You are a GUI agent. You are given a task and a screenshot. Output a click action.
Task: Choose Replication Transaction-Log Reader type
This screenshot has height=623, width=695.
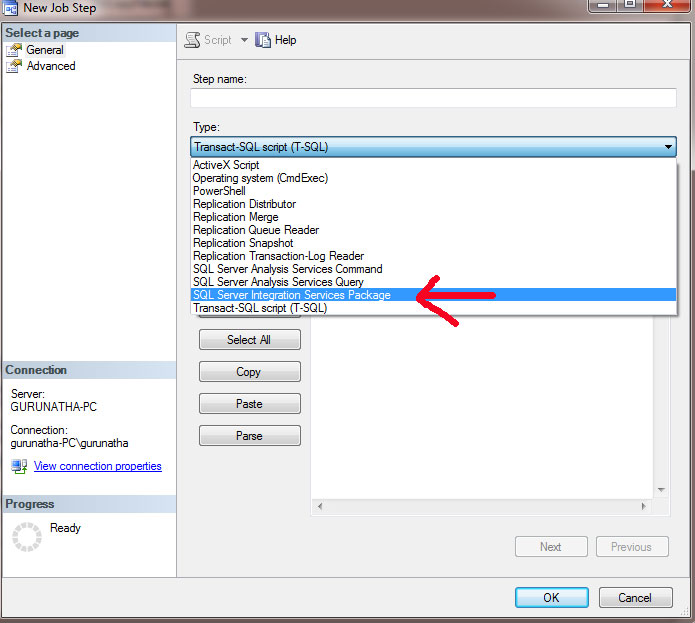tap(433, 256)
